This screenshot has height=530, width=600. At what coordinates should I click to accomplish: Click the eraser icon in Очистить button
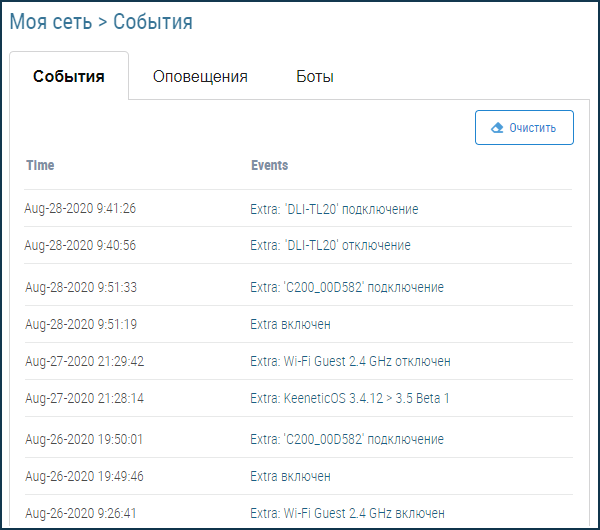[497, 128]
